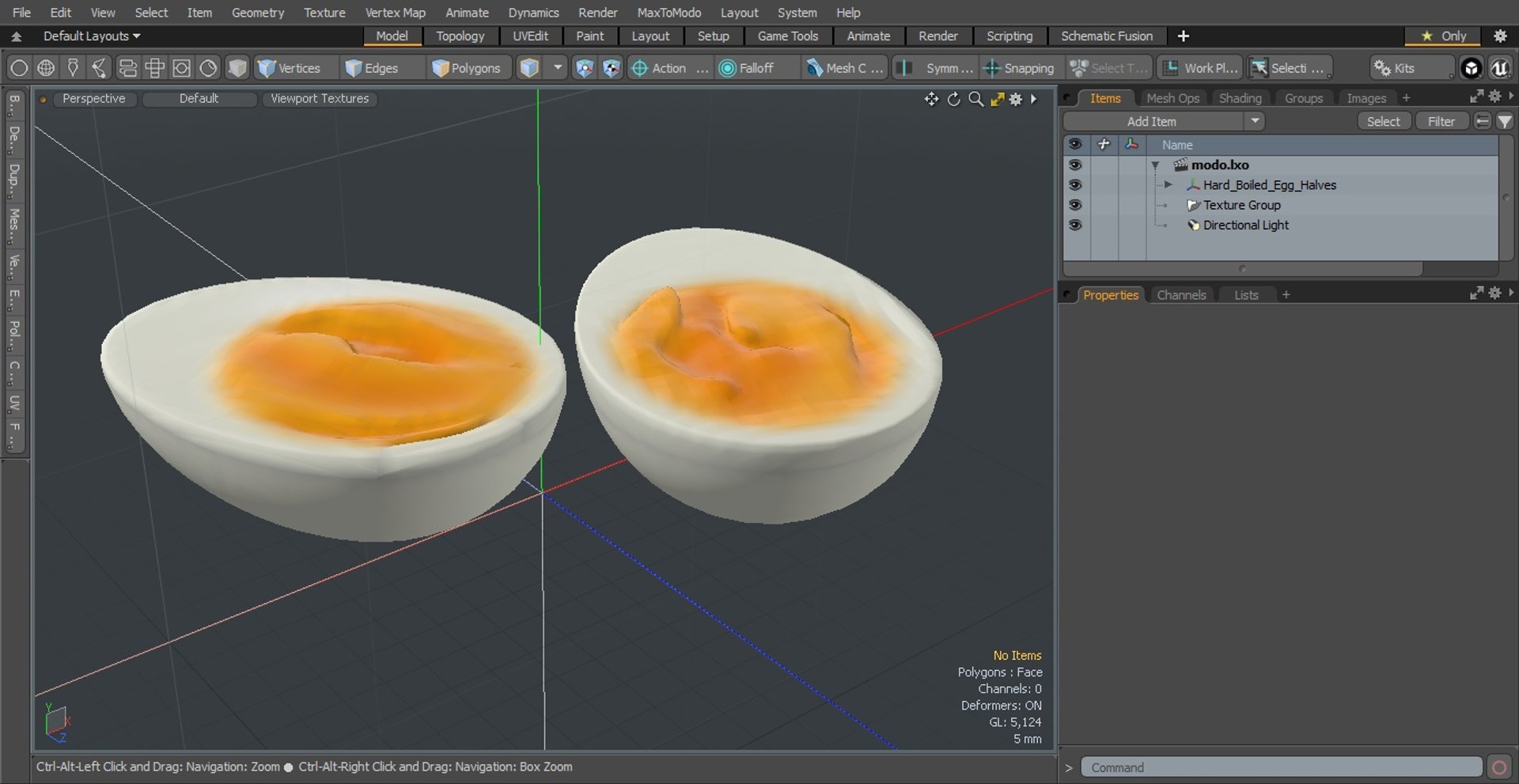Screen dimensions: 1519x784
Task: Click the Command input field
Action: click(x=1282, y=767)
